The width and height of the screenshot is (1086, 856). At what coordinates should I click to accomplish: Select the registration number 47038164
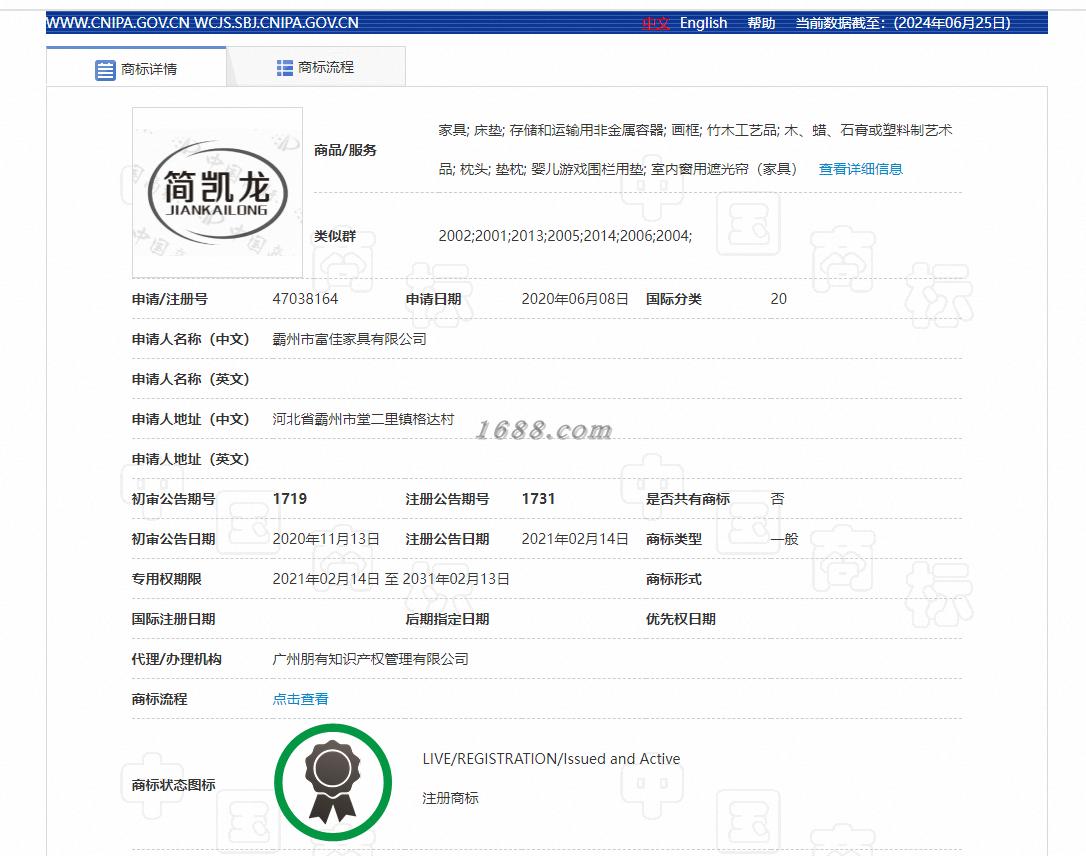[x=305, y=298]
